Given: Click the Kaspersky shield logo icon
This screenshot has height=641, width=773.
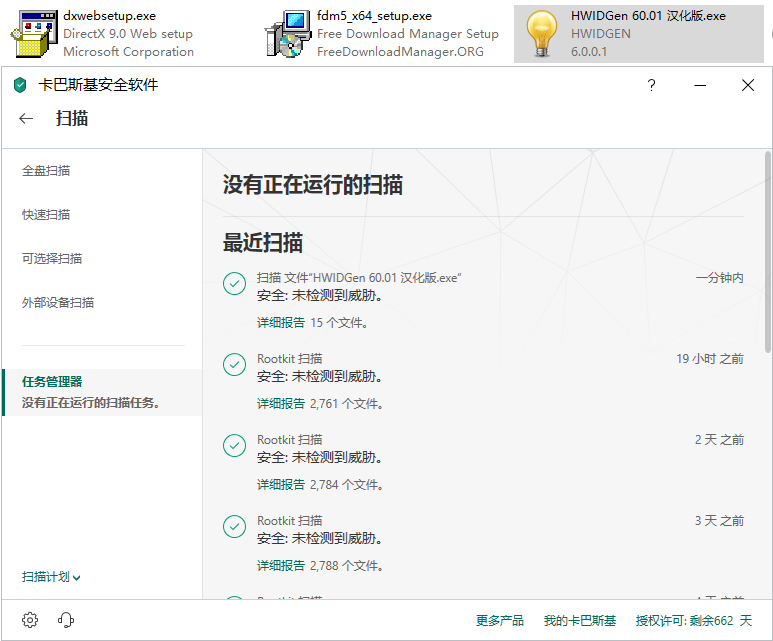Looking at the screenshot, I should [20, 85].
